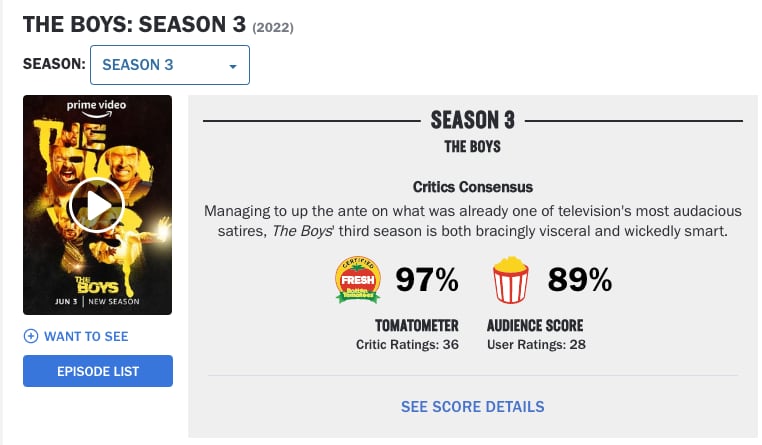Select the Audience Score label
762x445 pixels.
pyautogui.click(x=535, y=325)
